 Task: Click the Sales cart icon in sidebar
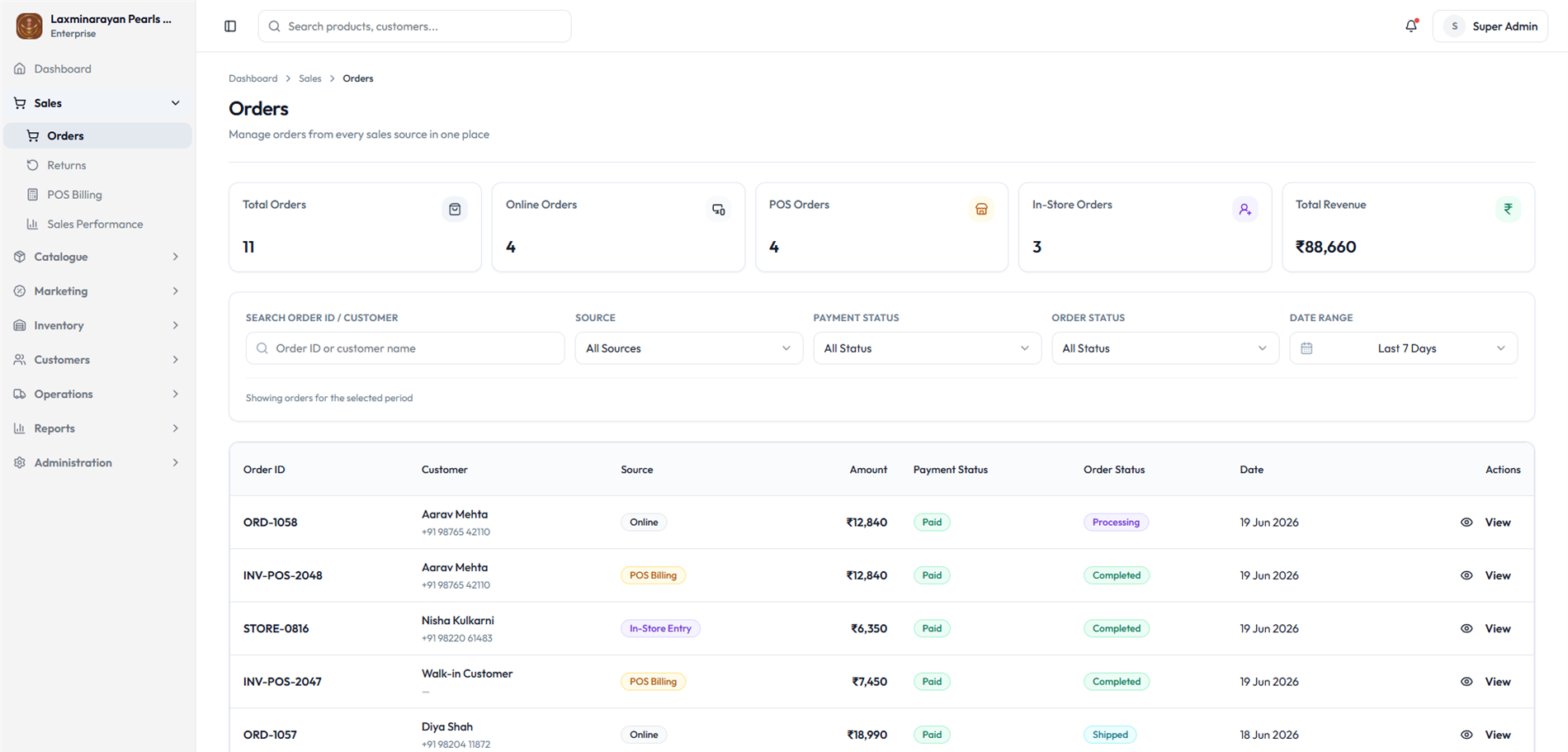20,103
